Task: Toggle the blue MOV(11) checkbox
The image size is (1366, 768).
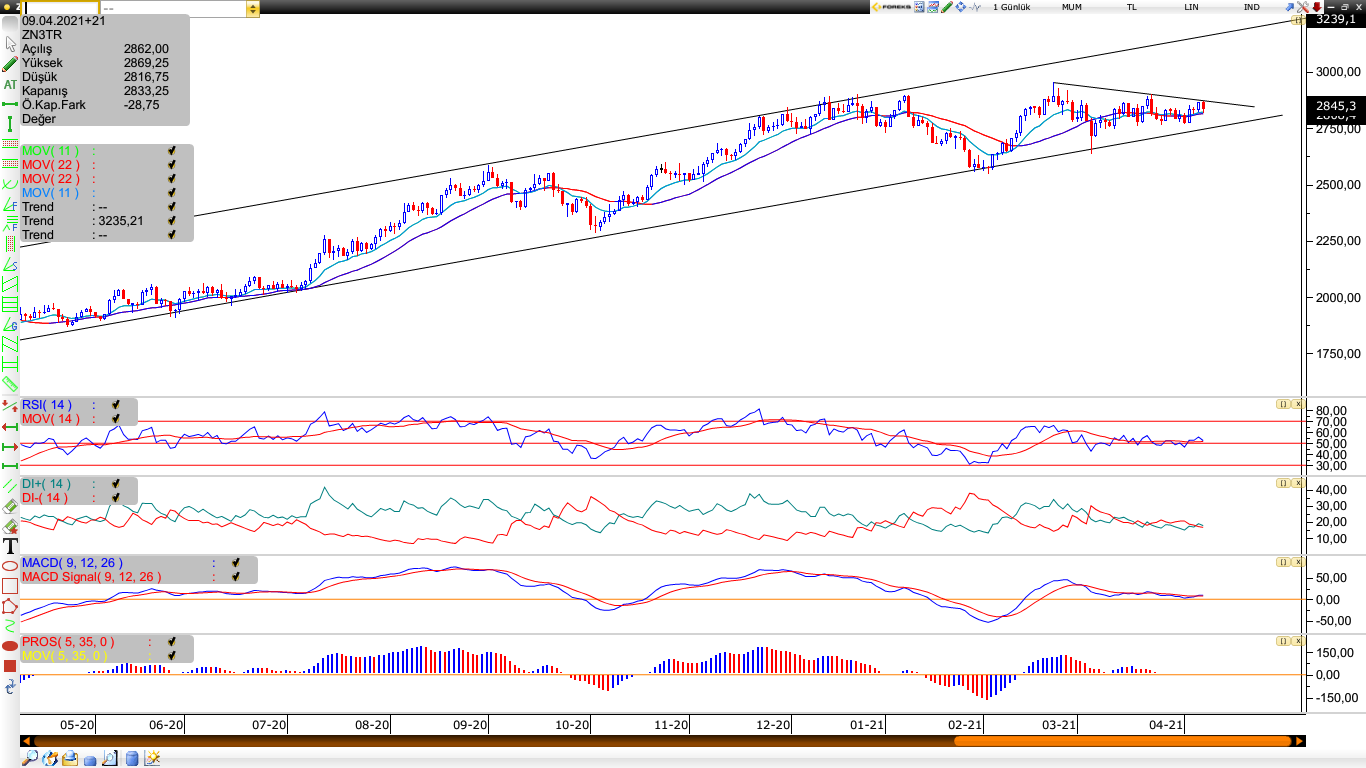Action: 172,193
